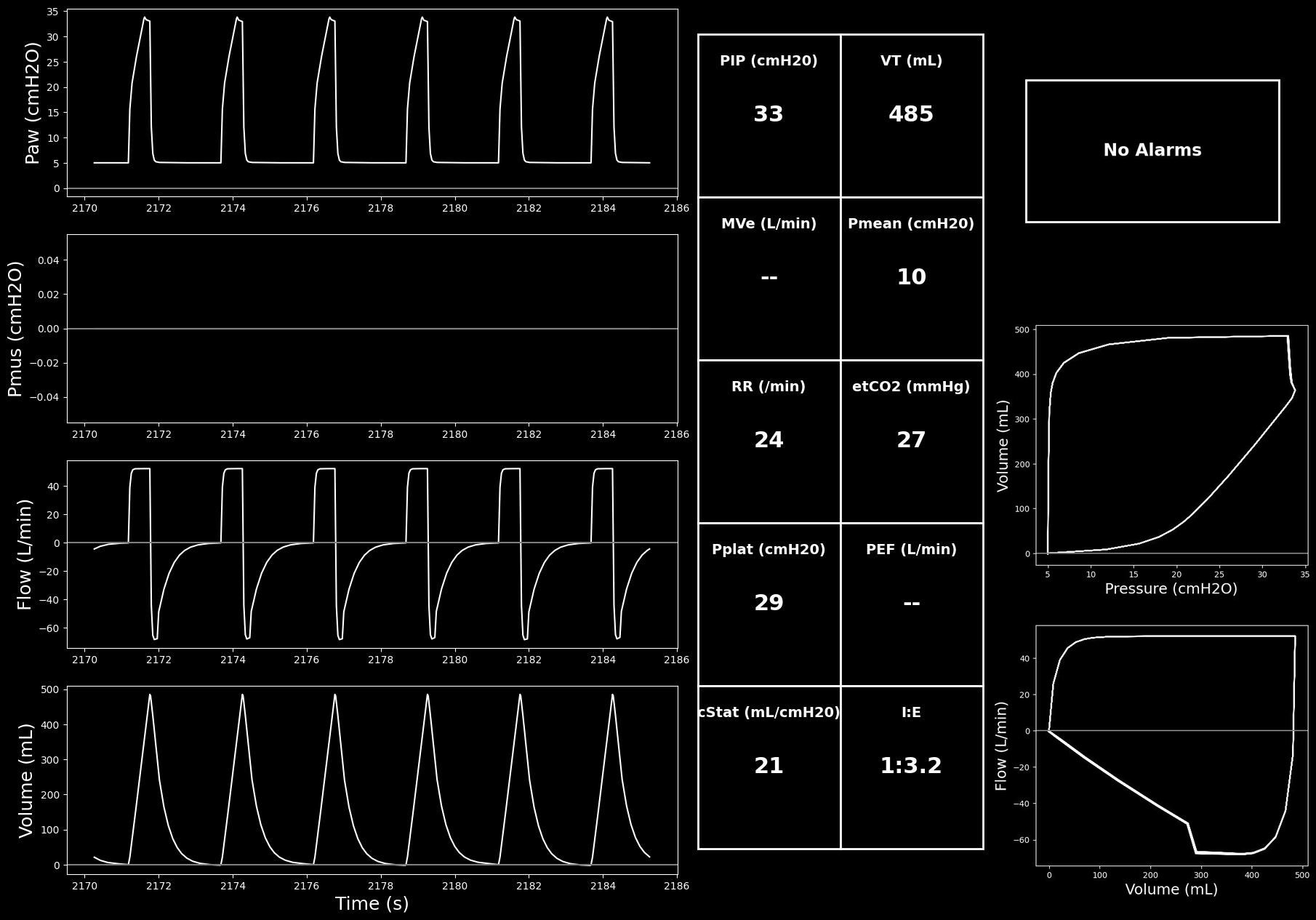Screen dimensions: 1316x920
Task: Click the Pressure (cmH2O) loop axis label
Action: coord(1171,589)
